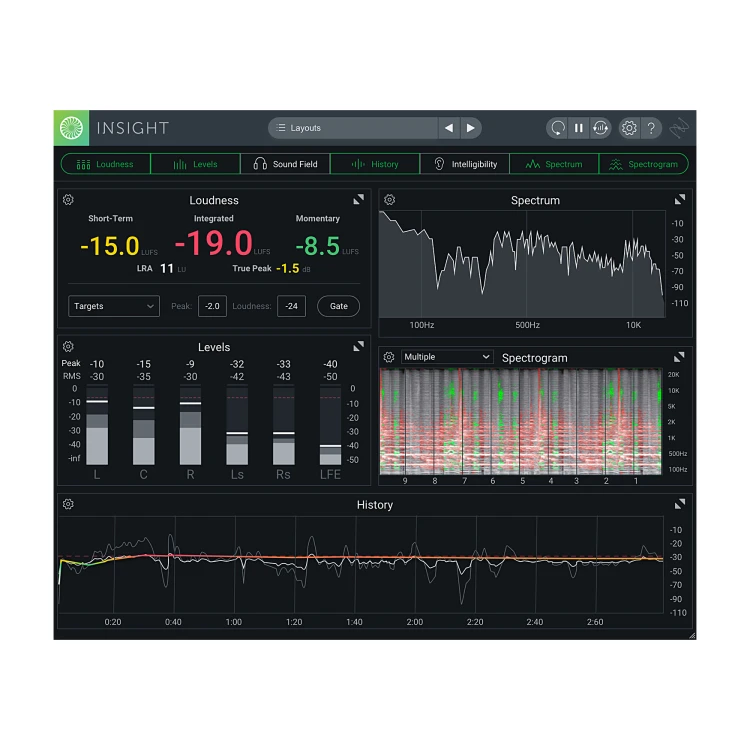Click the Peak target field showing -2.0
The image size is (750, 750).
tap(212, 306)
